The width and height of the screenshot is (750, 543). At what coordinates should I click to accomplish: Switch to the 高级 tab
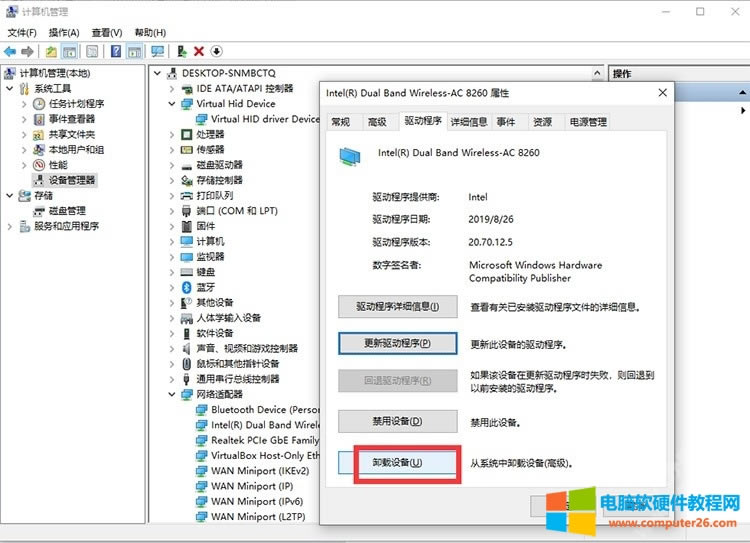(377, 122)
